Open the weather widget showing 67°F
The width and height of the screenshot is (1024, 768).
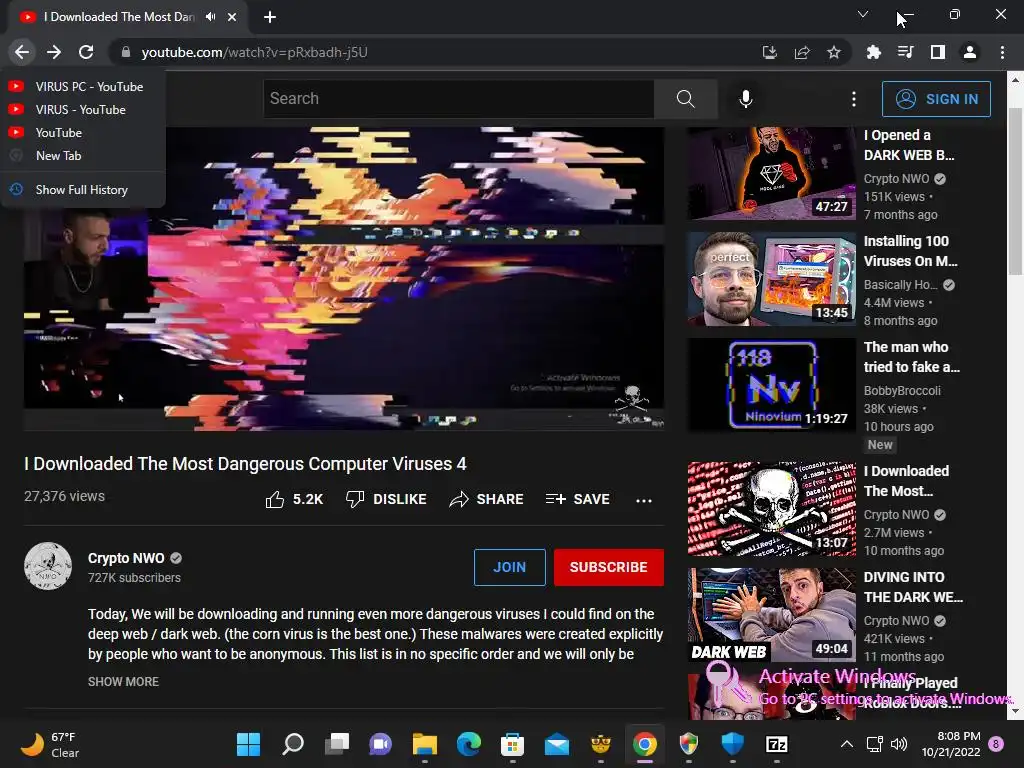click(x=50, y=744)
